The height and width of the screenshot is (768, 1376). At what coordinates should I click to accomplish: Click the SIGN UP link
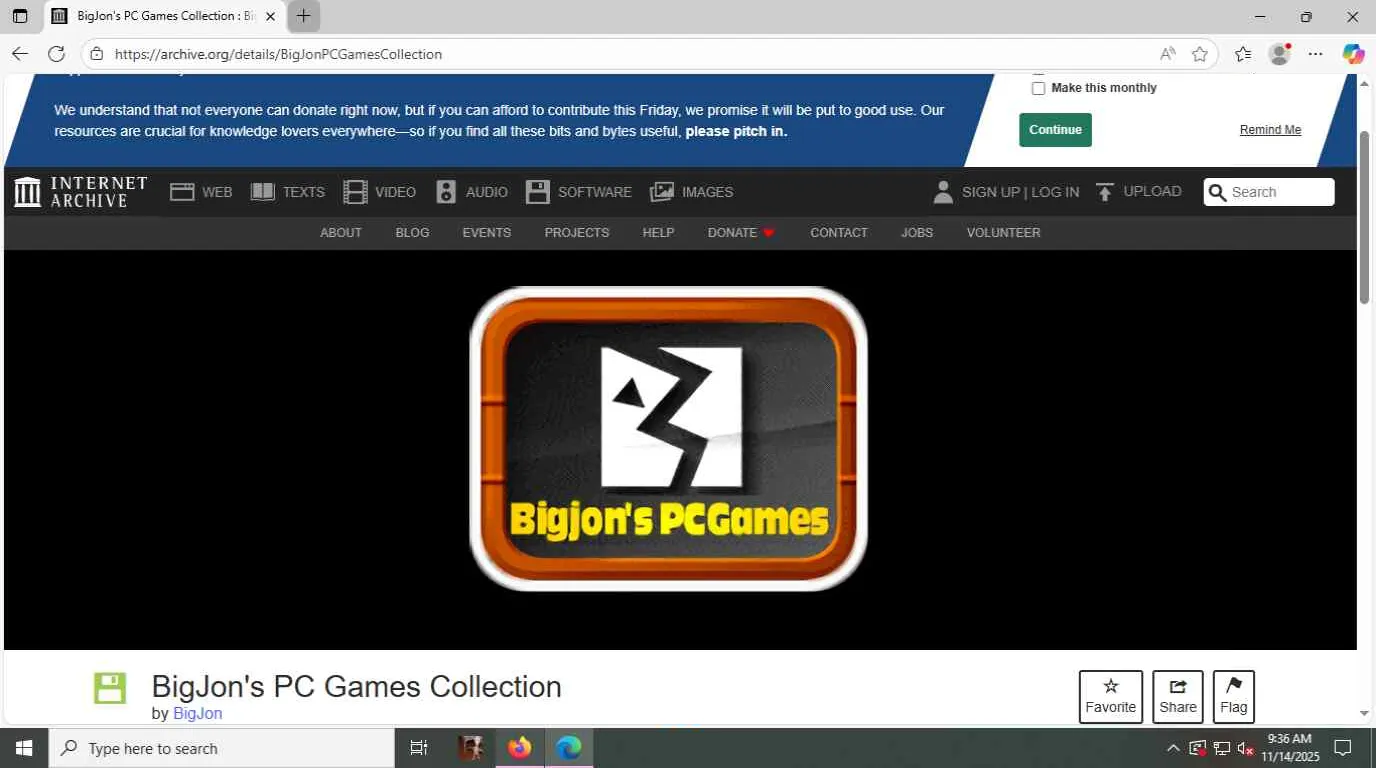(990, 192)
